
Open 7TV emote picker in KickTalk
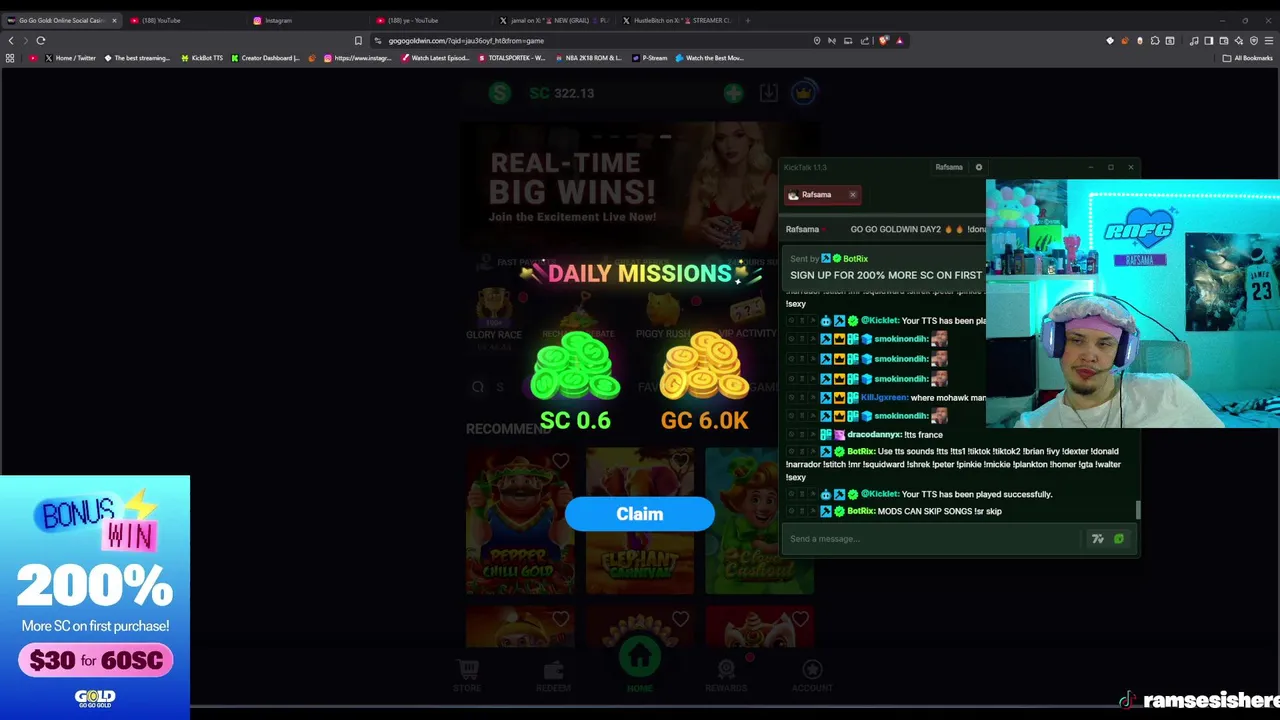click(1098, 539)
